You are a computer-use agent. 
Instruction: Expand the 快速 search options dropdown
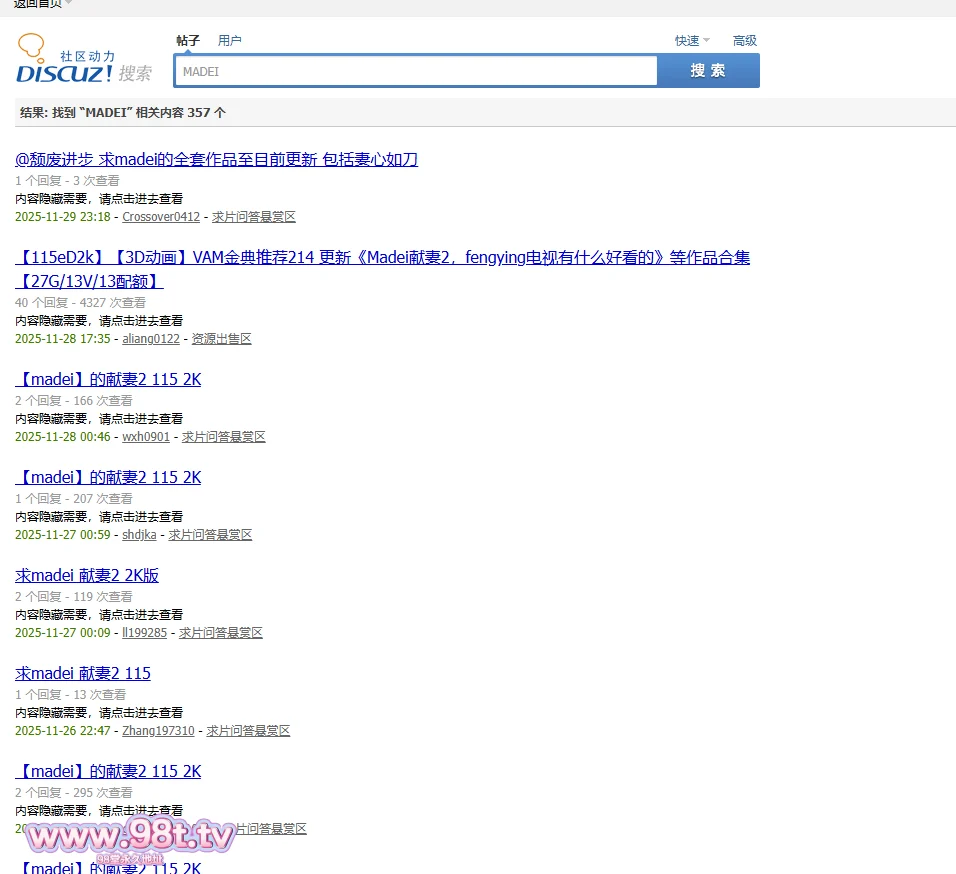coord(692,41)
